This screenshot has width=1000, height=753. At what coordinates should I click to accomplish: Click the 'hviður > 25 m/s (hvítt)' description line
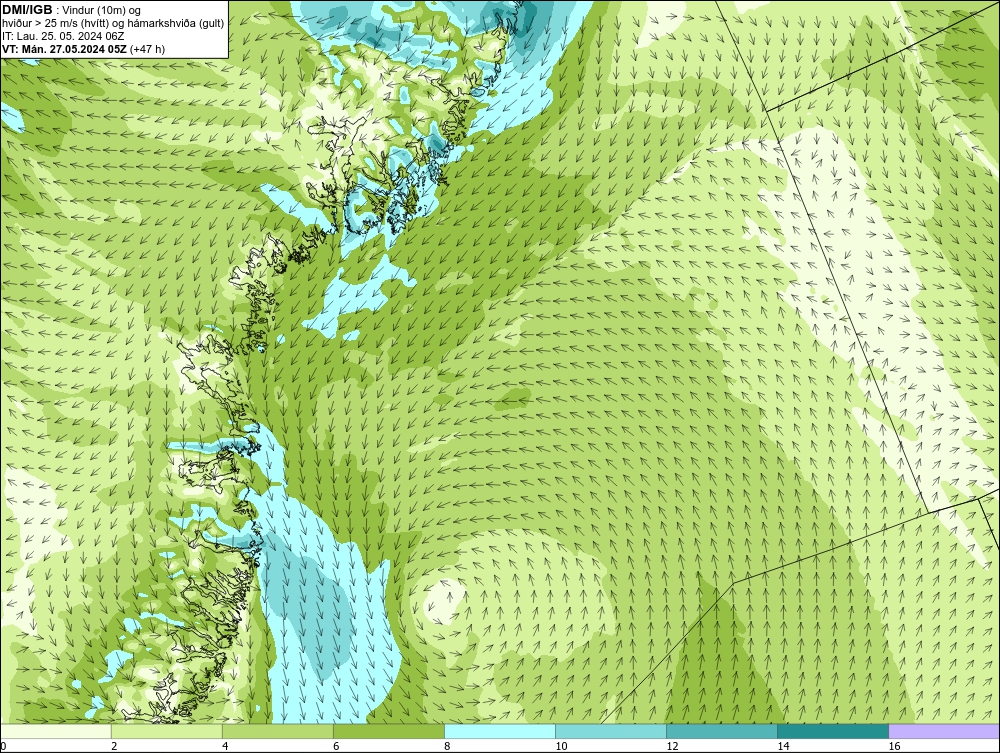point(113,24)
